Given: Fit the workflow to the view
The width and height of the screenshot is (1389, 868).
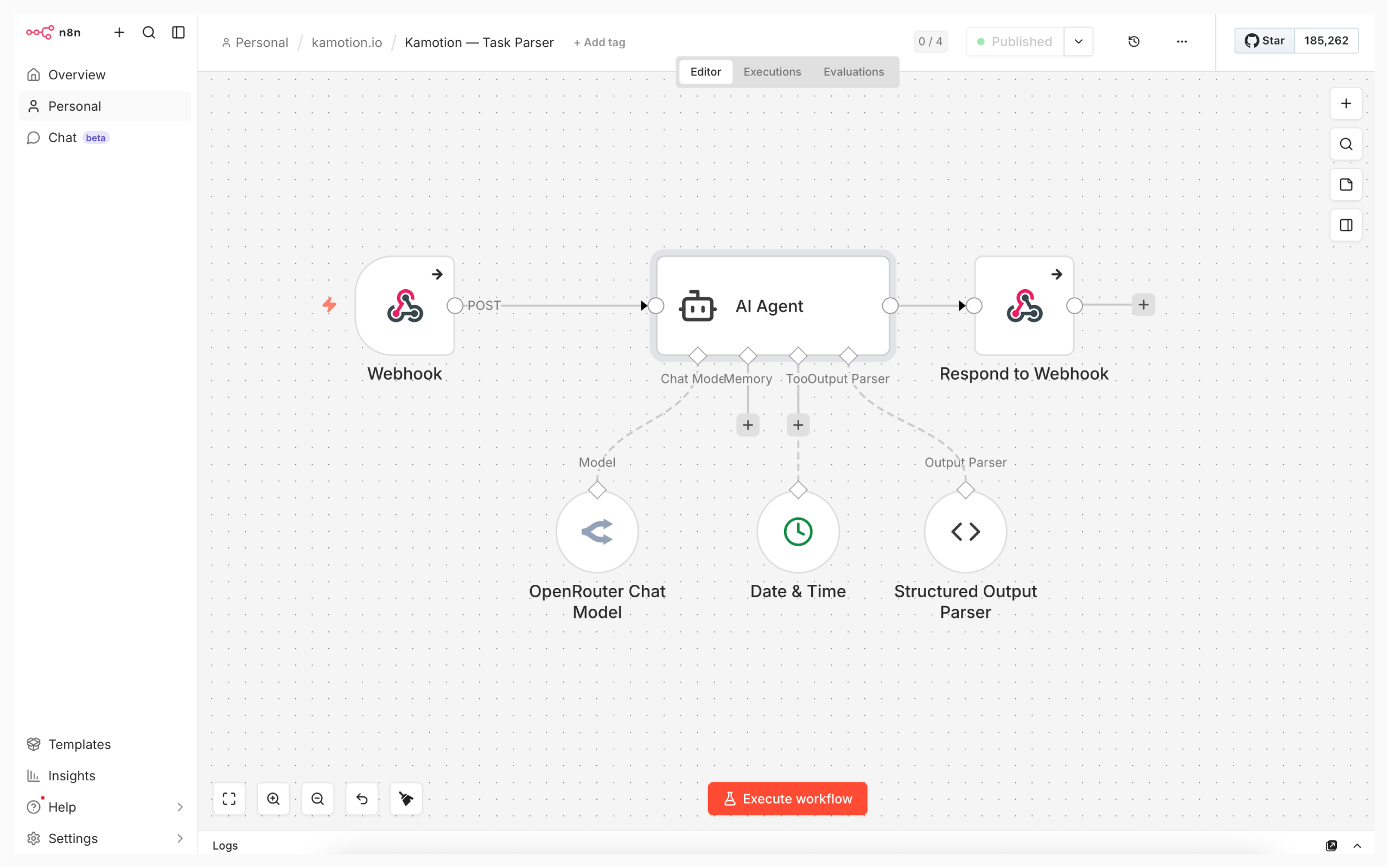Looking at the screenshot, I should [x=229, y=799].
